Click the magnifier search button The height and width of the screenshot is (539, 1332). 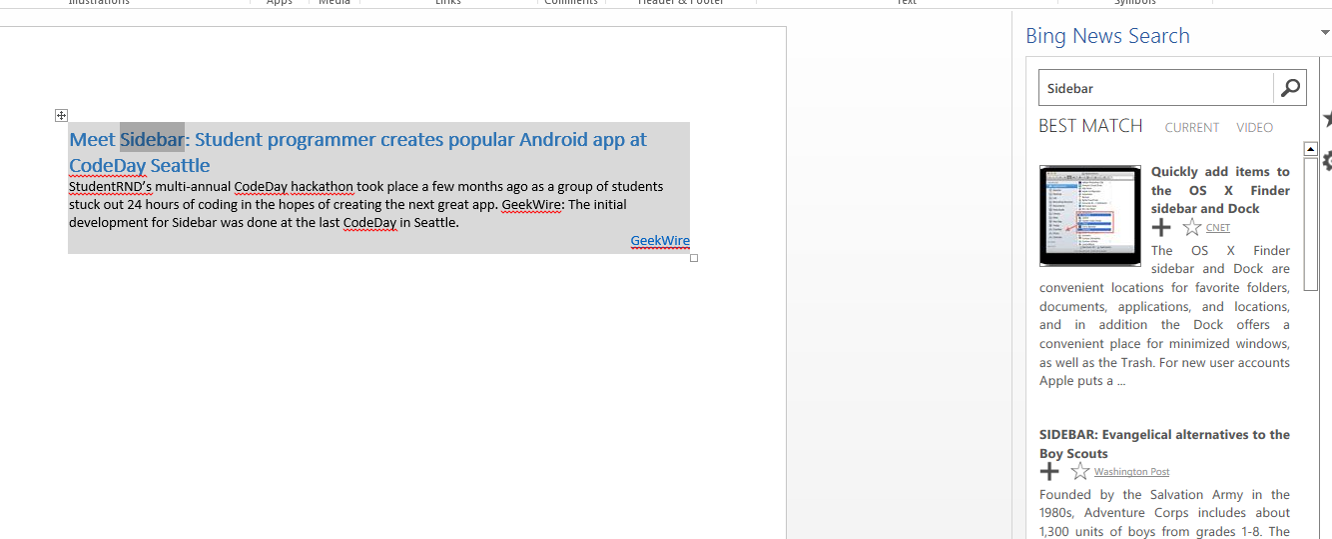pyautogui.click(x=1290, y=88)
